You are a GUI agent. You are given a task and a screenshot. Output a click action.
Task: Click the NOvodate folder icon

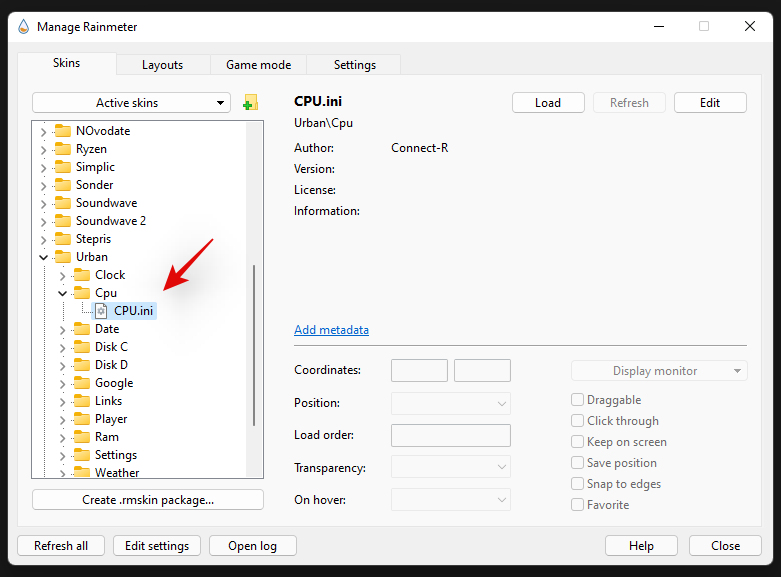(x=63, y=131)
